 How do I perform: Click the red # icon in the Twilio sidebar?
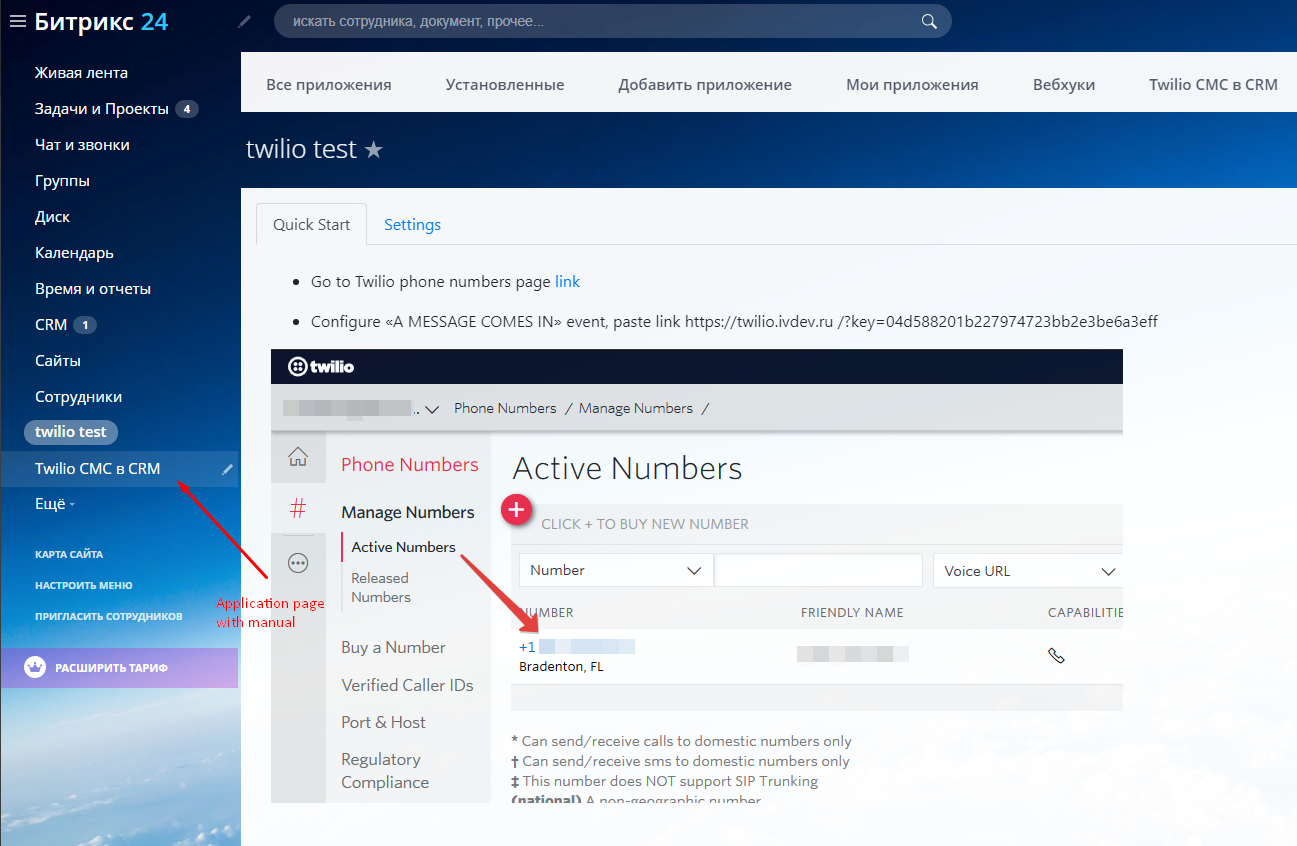pyautogui.click(x=298, y=510)
